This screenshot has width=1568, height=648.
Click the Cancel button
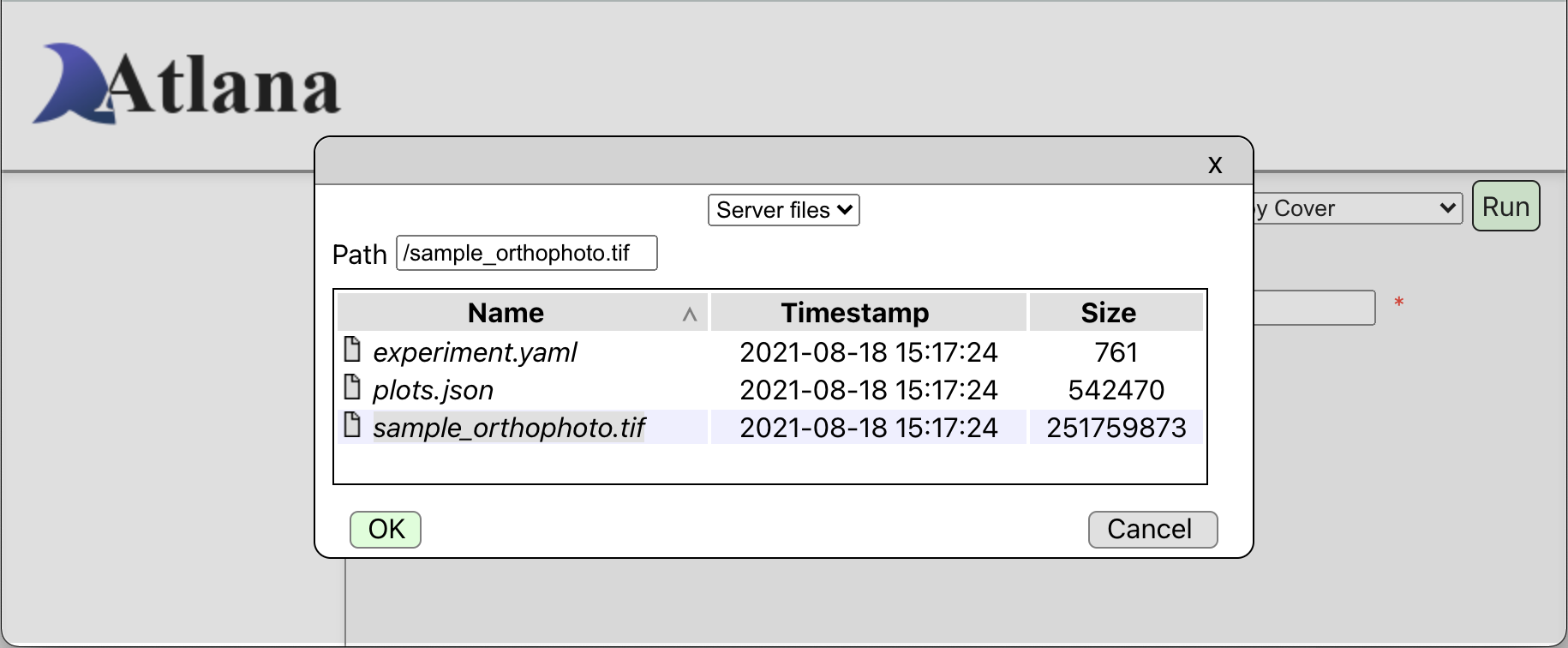tap(1152, 530)
